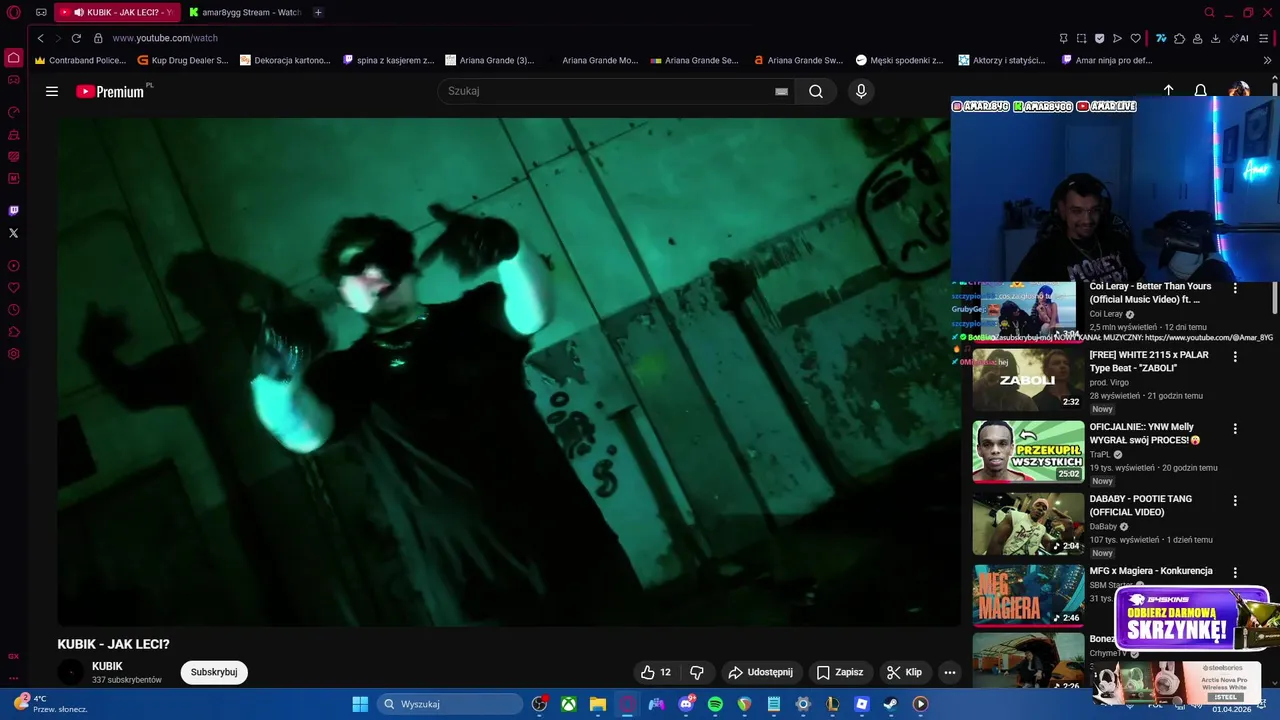Open the Dekoracja kartono... bookmark

285,60
